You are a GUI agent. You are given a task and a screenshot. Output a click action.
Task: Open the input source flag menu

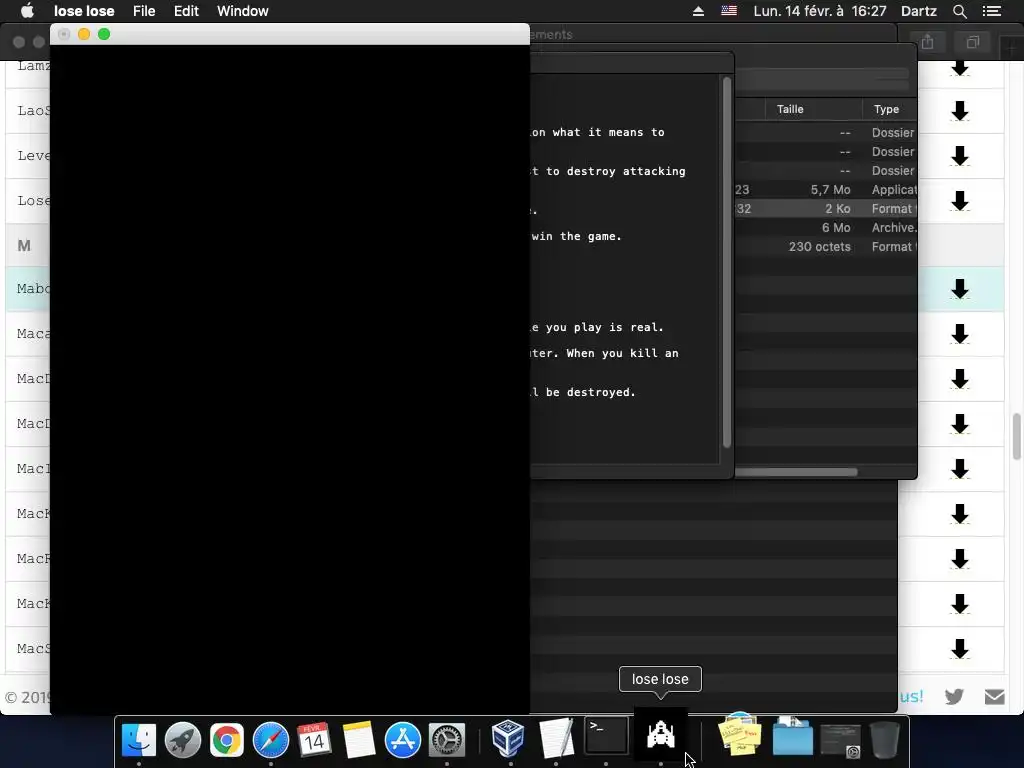click(x=729, y=11)
